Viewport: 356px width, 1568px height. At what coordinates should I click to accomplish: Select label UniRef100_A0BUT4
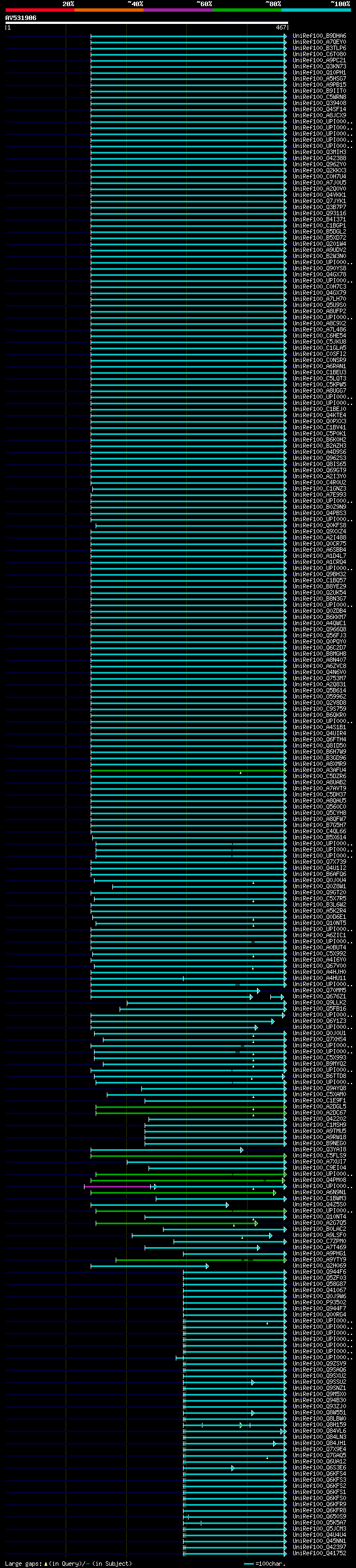click(x=319, y=948)
